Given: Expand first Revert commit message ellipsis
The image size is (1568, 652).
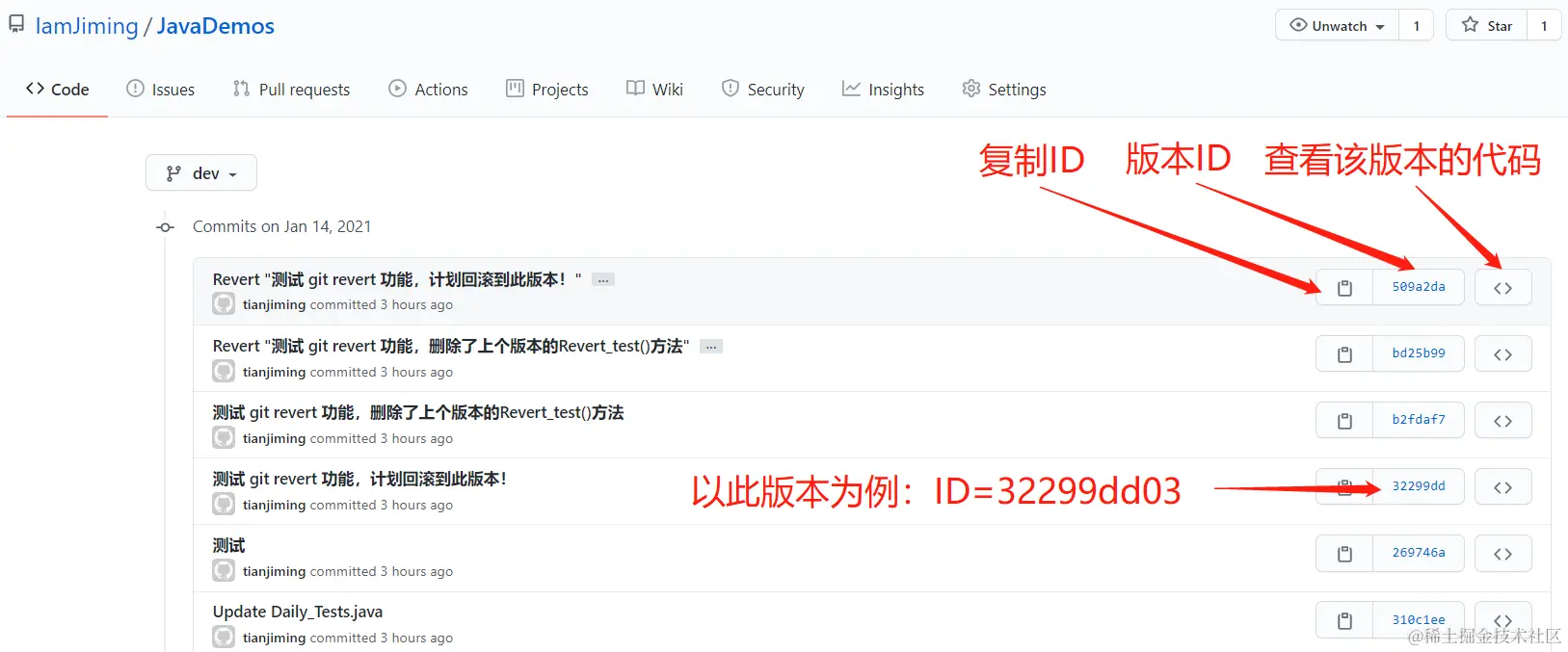Looking at the screenshot, I should pos(603,280).
